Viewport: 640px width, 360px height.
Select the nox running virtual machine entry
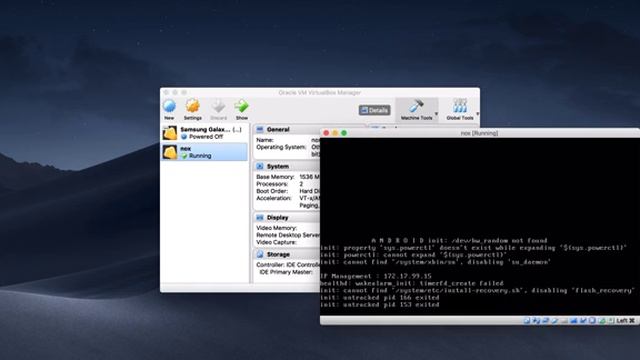[x=204, y=152]
